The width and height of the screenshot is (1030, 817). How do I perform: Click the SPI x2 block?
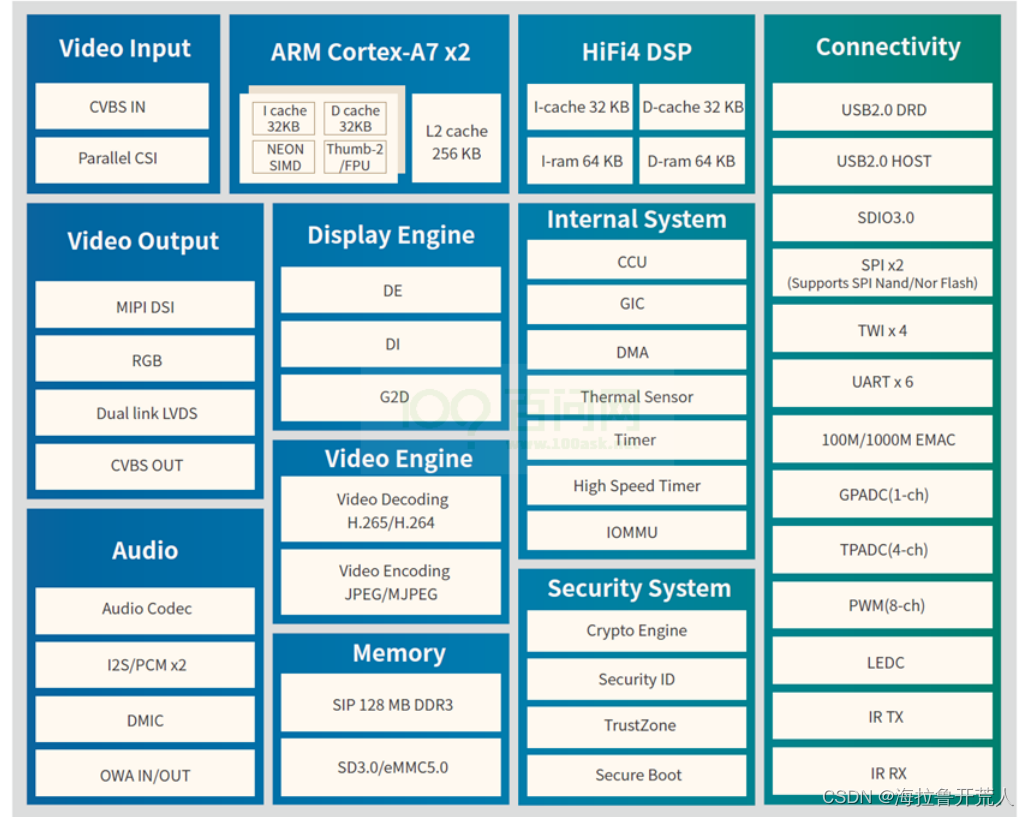tap(883, 273)
